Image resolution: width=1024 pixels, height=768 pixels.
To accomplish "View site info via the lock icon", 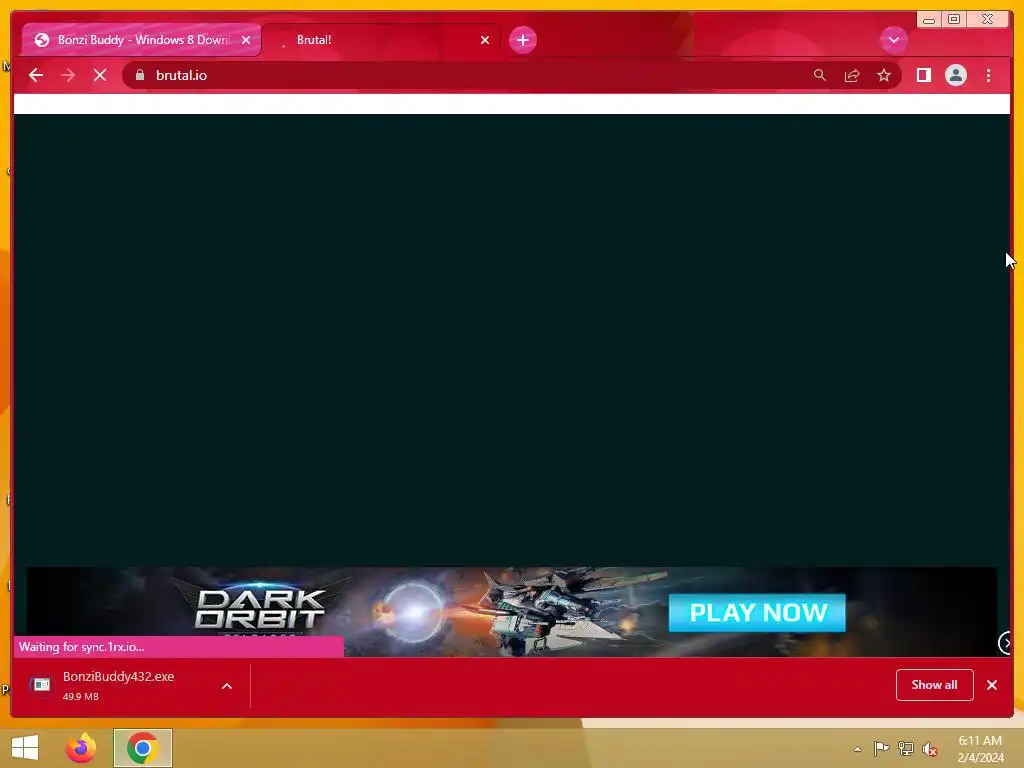I will [x=140, y=75].
